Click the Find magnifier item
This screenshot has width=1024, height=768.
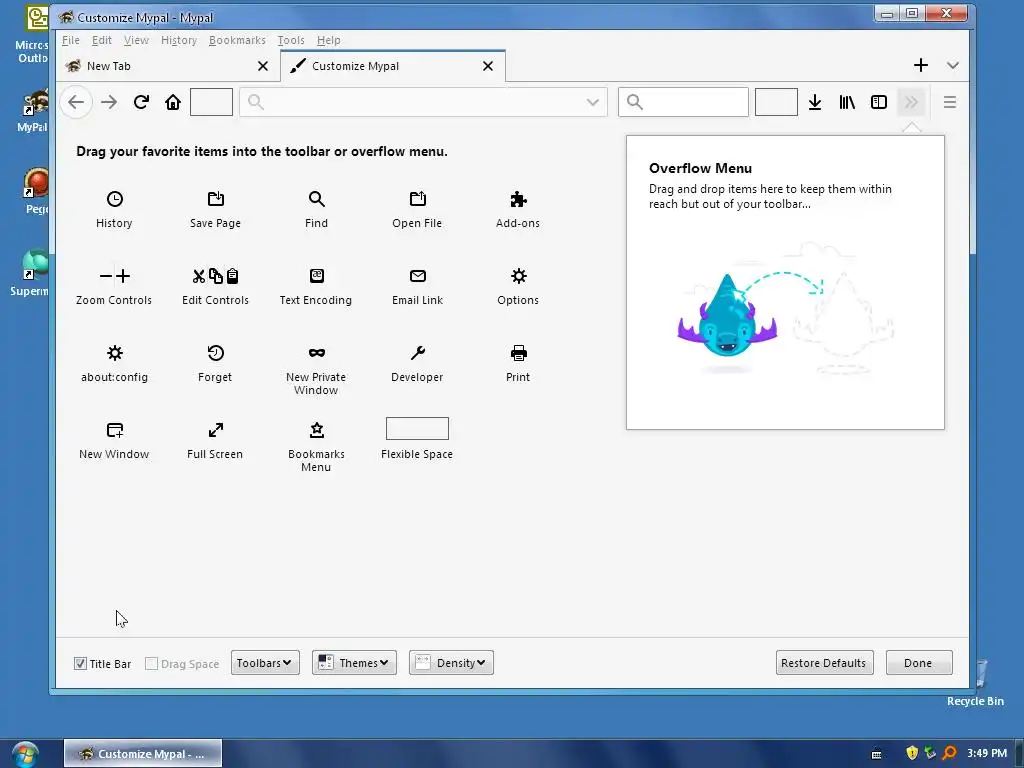pyautogui.click(x=316, y=209)
